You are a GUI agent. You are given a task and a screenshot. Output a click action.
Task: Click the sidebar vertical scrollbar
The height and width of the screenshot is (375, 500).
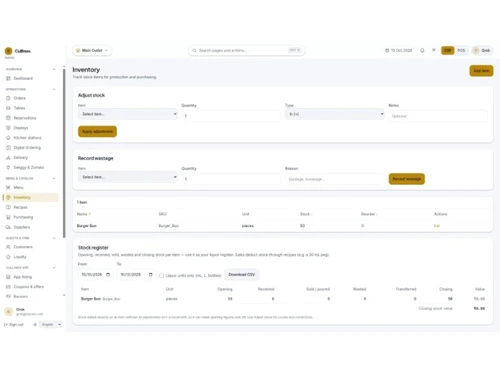(64, 153)
